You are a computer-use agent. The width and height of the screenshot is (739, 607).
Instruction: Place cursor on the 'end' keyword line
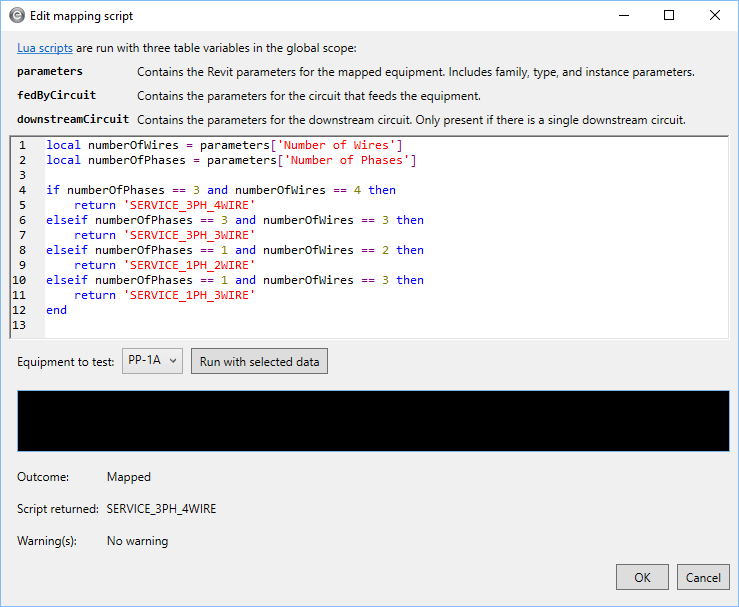tap(57, 310)
